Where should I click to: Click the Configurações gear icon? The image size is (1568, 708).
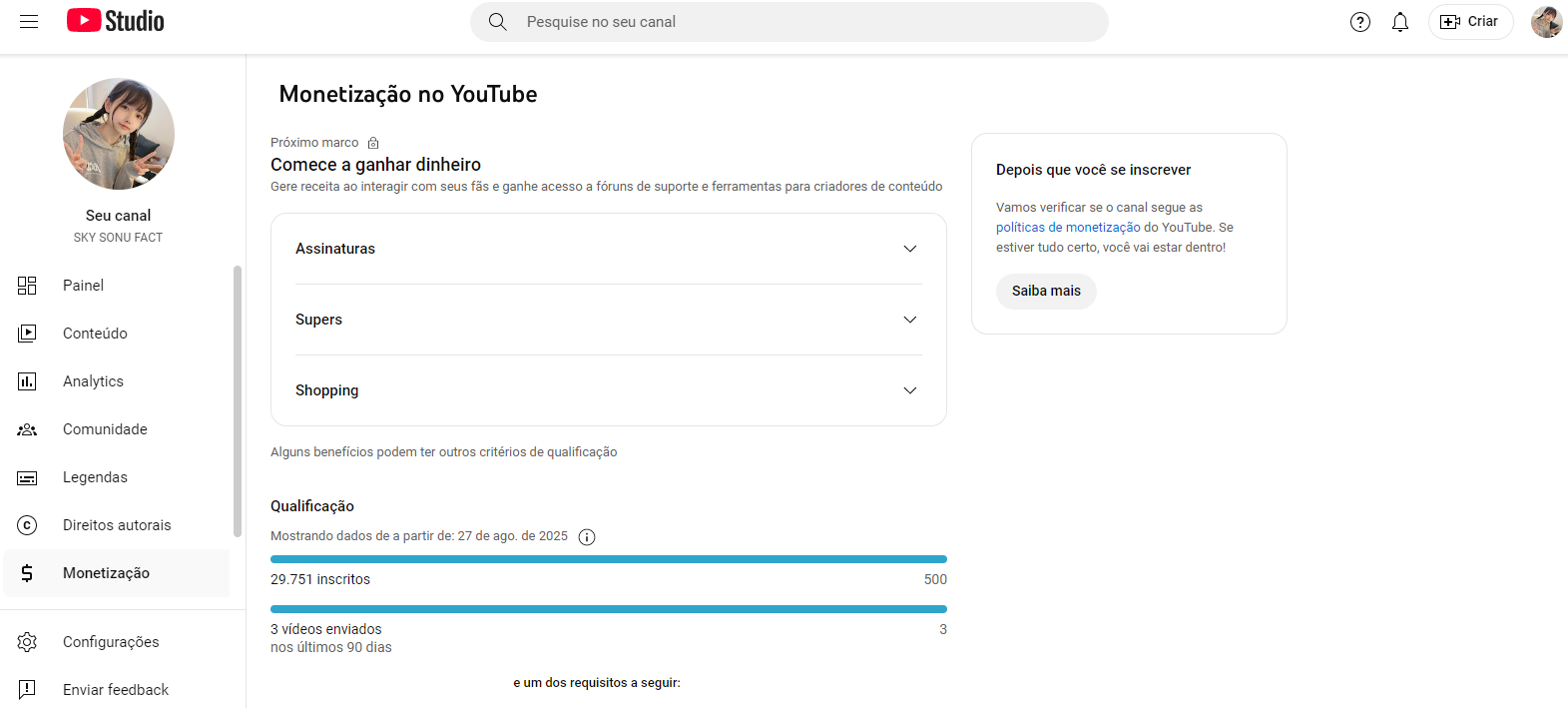click(x=27, y=642)
